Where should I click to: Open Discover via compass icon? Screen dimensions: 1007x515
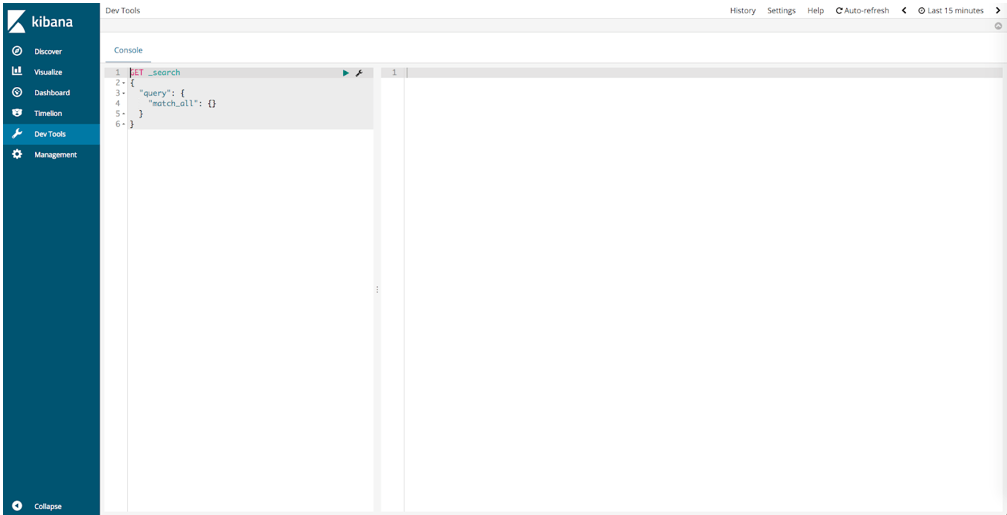[17, 51]
